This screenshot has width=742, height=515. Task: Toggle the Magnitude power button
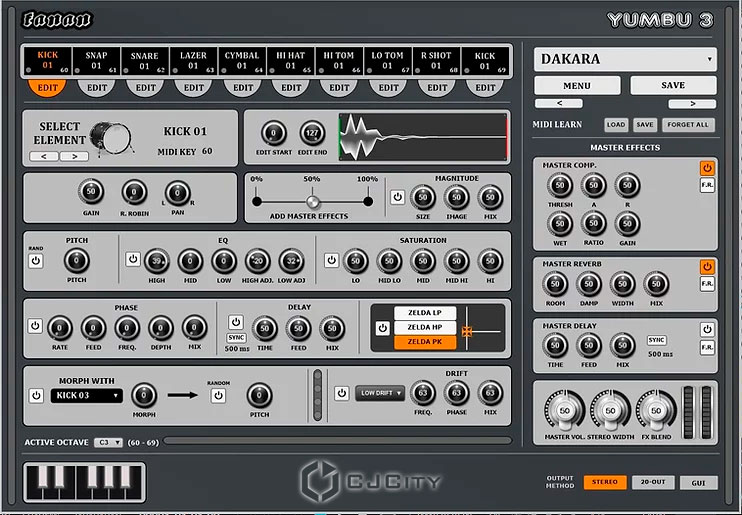point(397,197)
